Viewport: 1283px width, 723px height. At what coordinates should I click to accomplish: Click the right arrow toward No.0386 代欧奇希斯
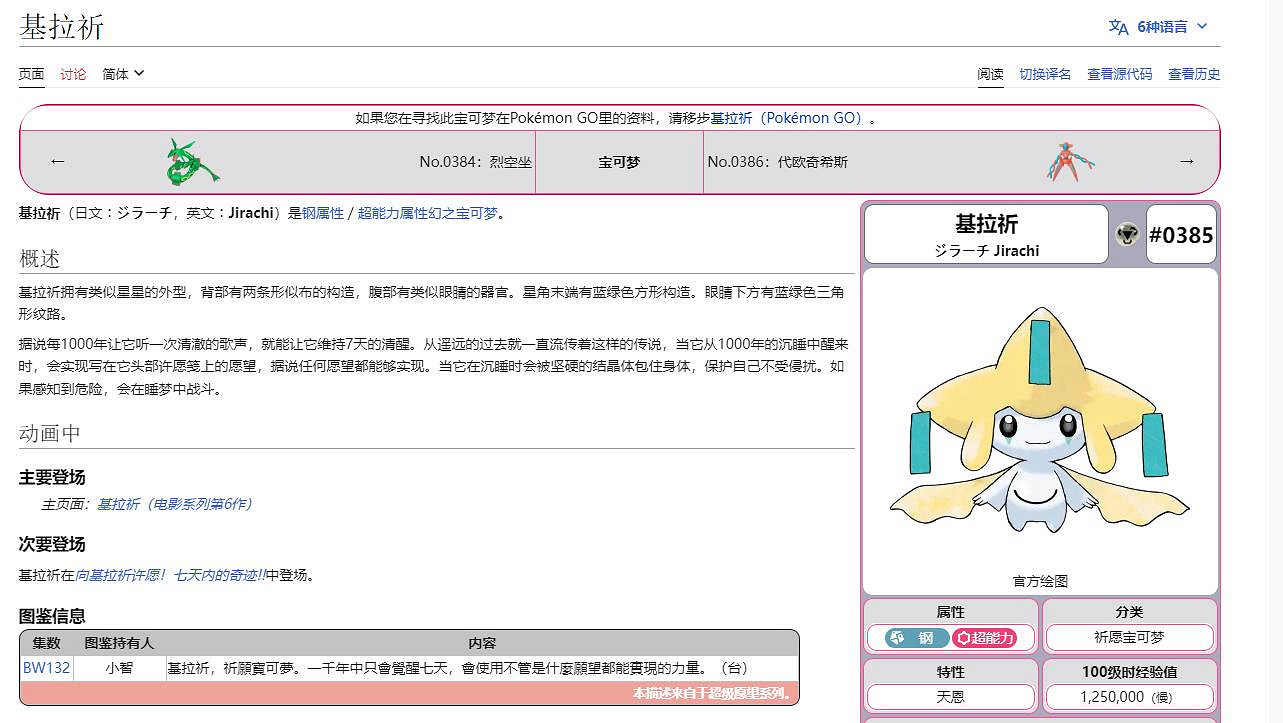pos(1185,160)
